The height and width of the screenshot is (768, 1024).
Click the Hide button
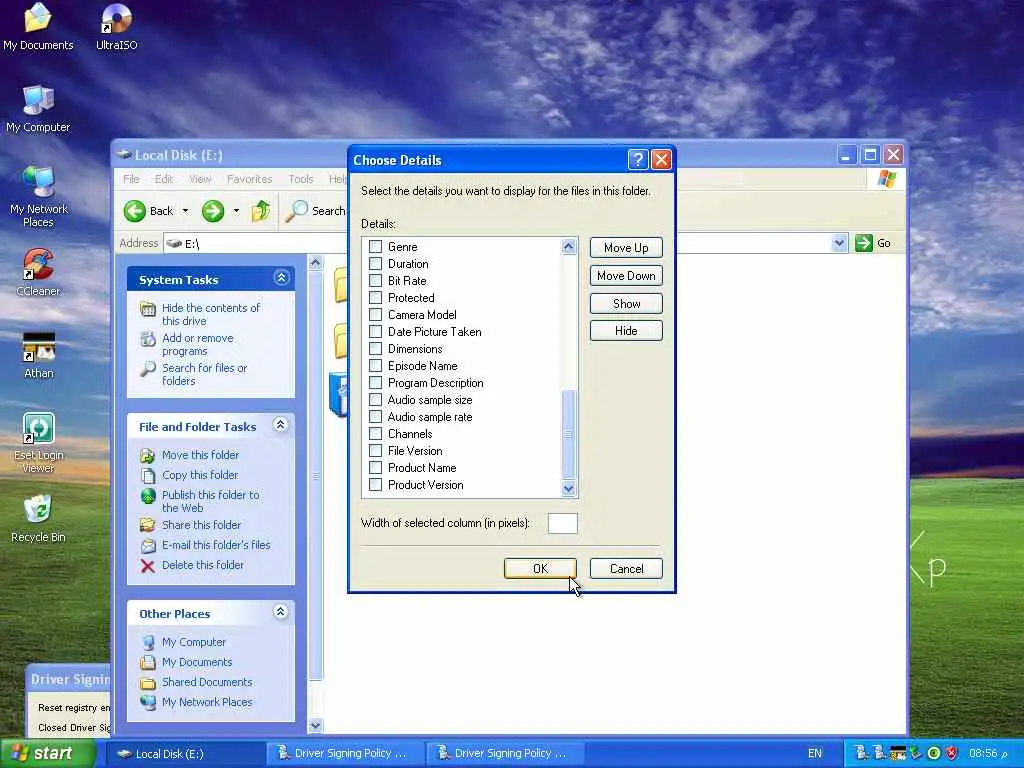(626, 331)
